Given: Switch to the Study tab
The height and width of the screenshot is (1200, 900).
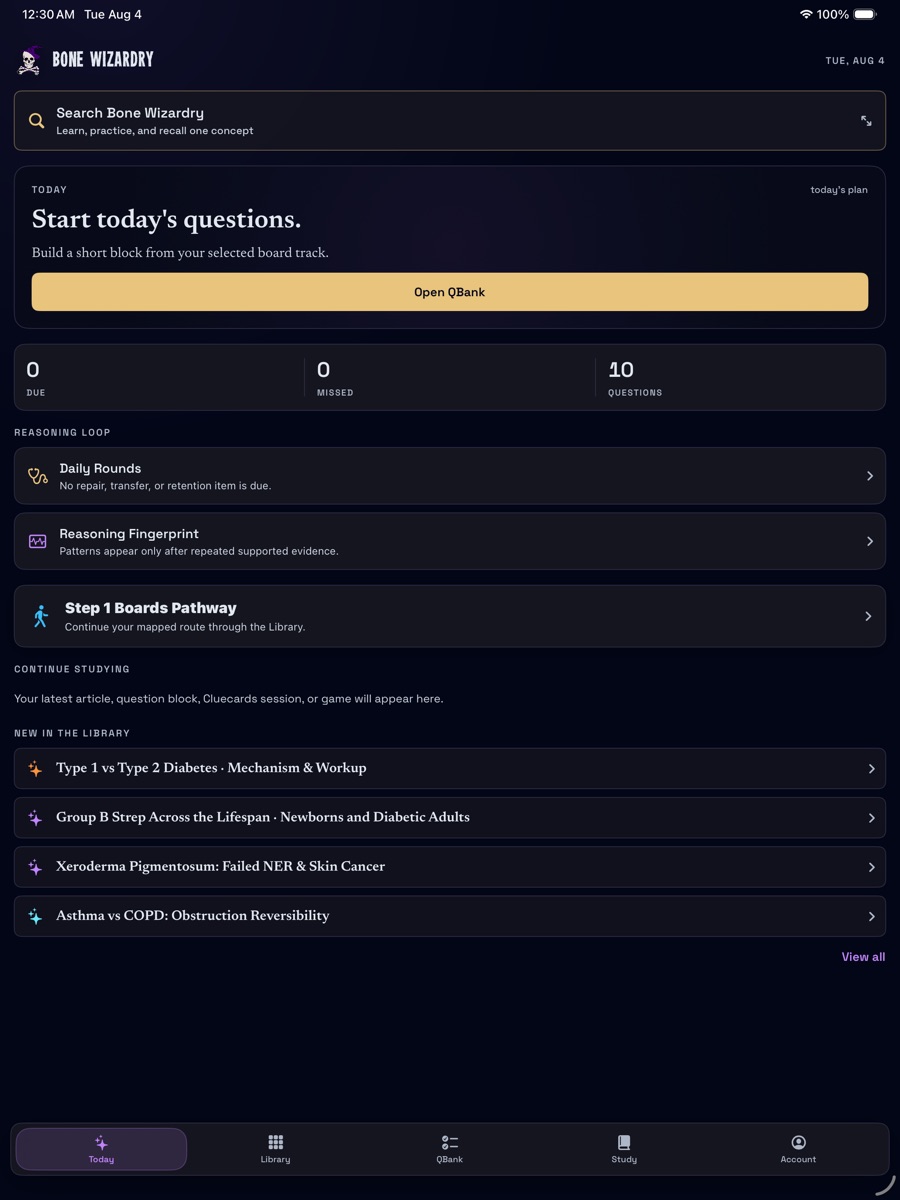Looking at the screenshot, I should pyautogui.click(x=624, y=1149).
